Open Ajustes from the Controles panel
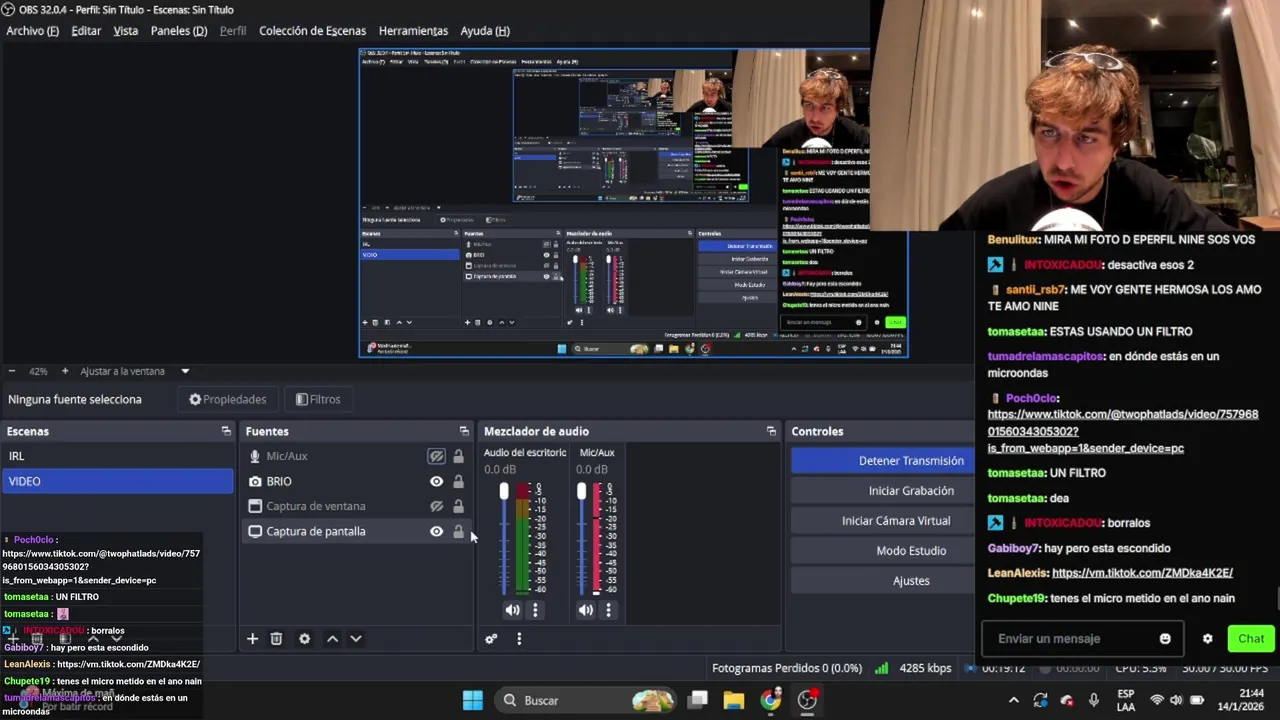1280x720 pixels. [882, 581]
